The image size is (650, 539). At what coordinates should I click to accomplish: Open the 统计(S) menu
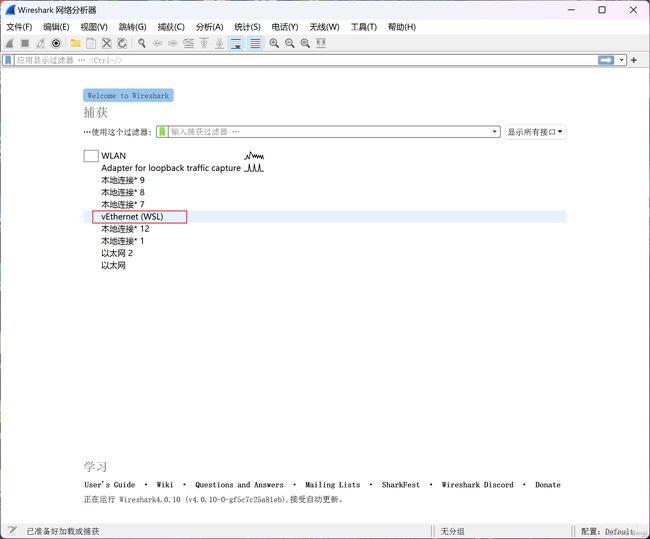(x=247, y=27)
